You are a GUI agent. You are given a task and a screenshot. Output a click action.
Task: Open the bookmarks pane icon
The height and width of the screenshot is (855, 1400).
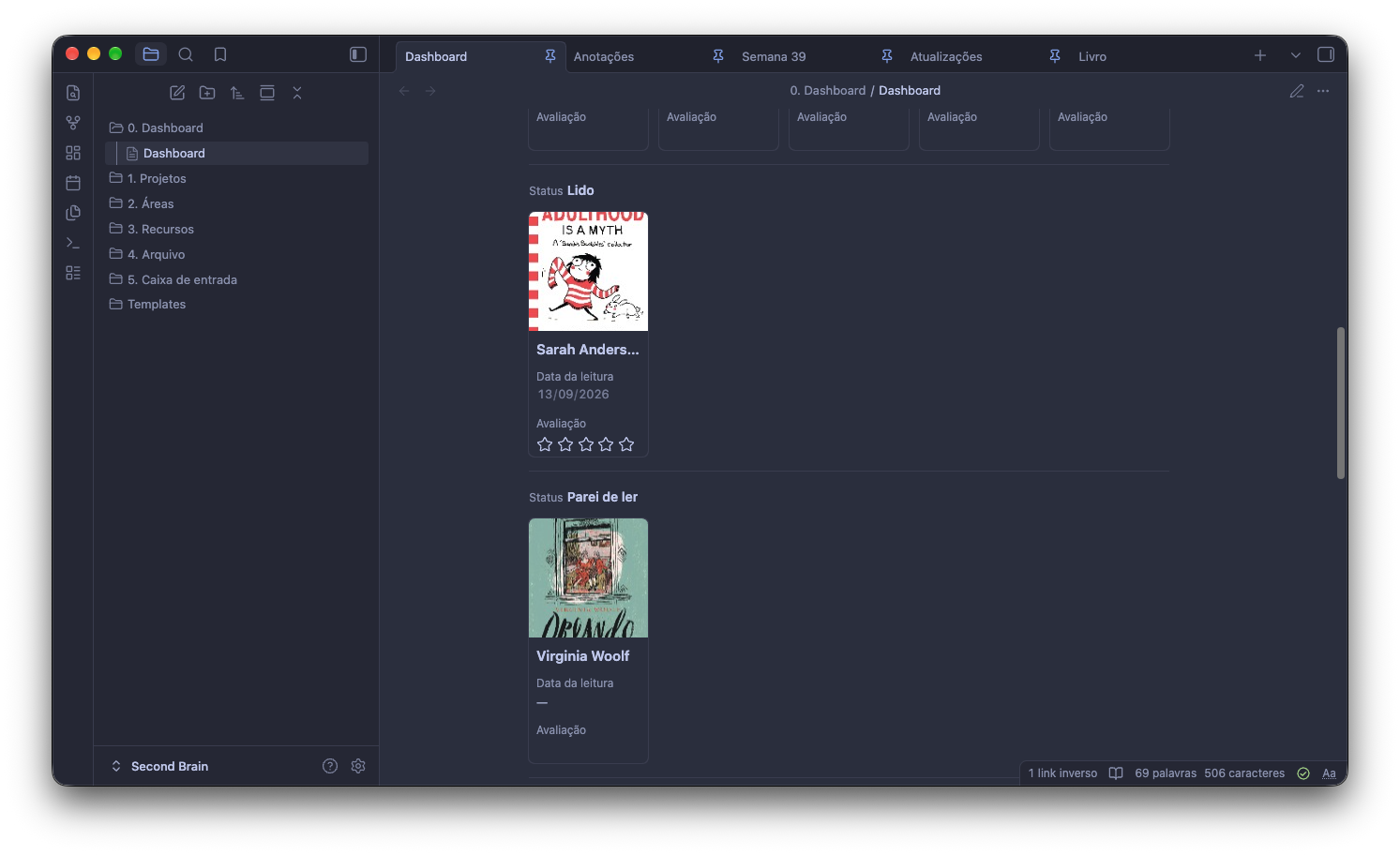click(x=220, y=54)
